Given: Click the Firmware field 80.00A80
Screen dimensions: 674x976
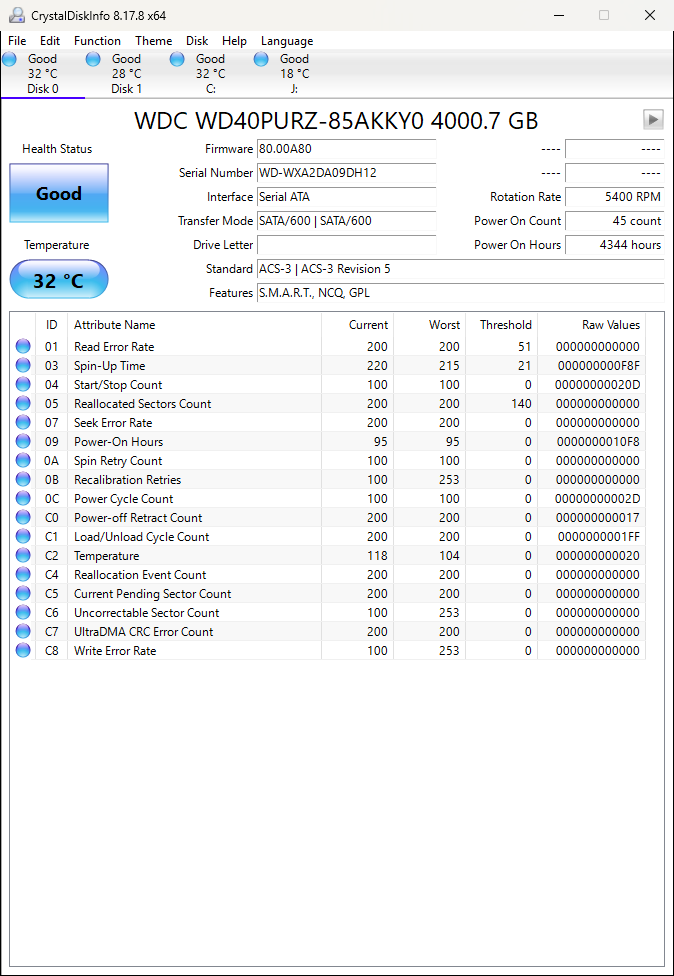Looking at the screenshot, I should point(347,149).
